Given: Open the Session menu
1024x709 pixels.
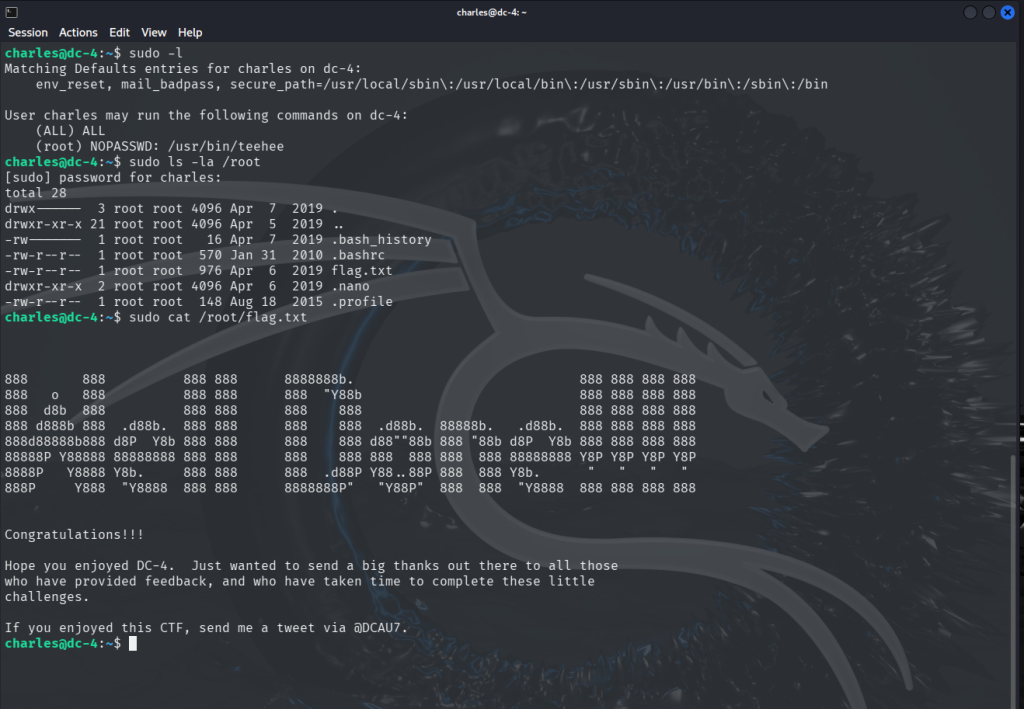Looking at the screenshot, I should pos(28,33).
